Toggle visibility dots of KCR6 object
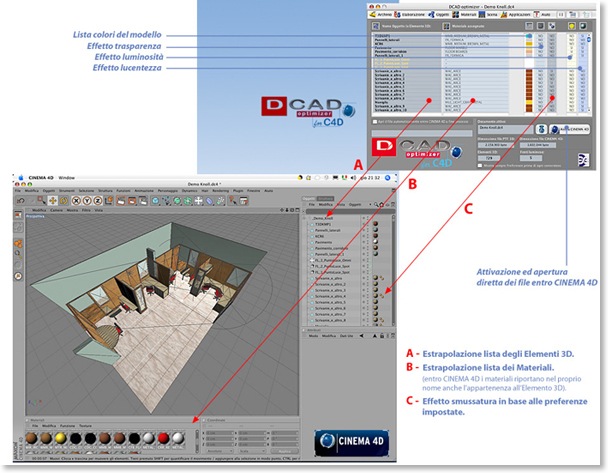The height and width of the screenshot is (473, 608). [366, 236]
